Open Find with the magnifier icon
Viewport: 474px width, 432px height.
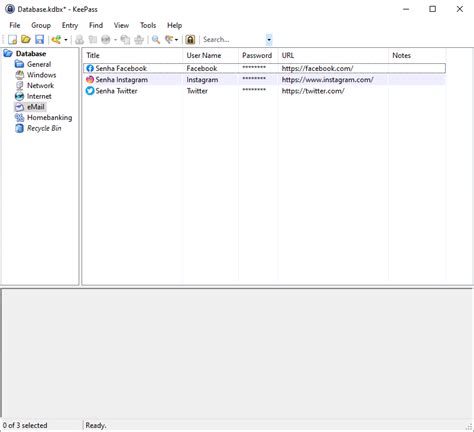pyautogui.click(x=156, y=40)
